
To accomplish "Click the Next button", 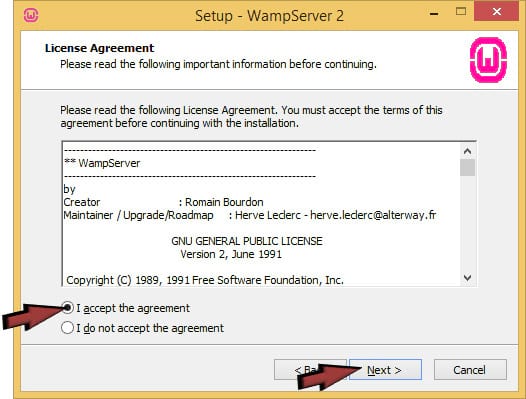I will click(385, 370).
